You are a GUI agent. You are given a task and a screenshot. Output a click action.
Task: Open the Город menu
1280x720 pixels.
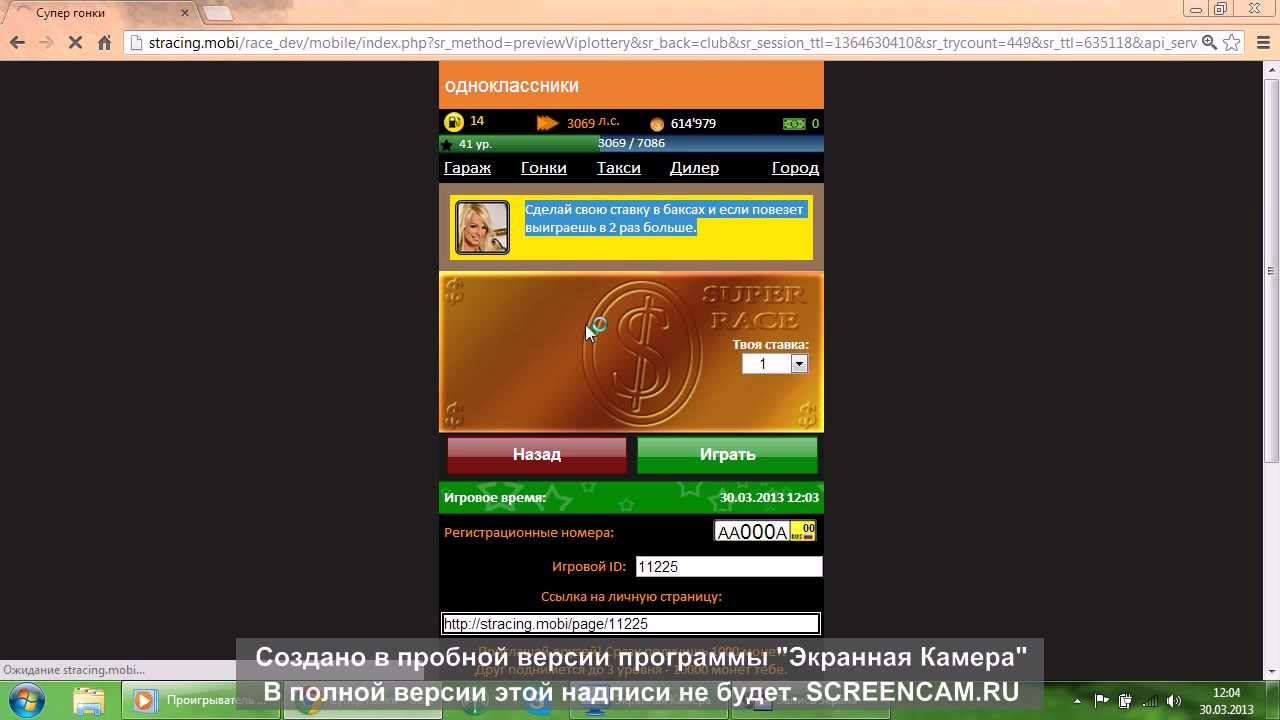tap(795, 168)
